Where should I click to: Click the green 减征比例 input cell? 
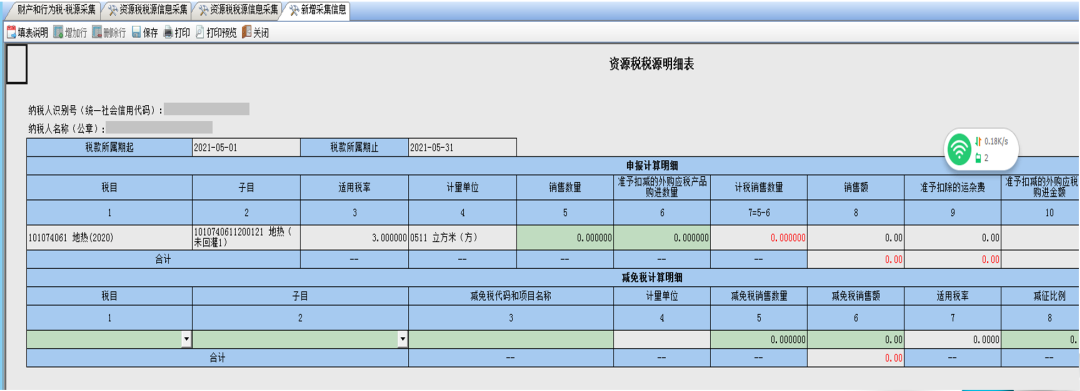coord(1040,339)
